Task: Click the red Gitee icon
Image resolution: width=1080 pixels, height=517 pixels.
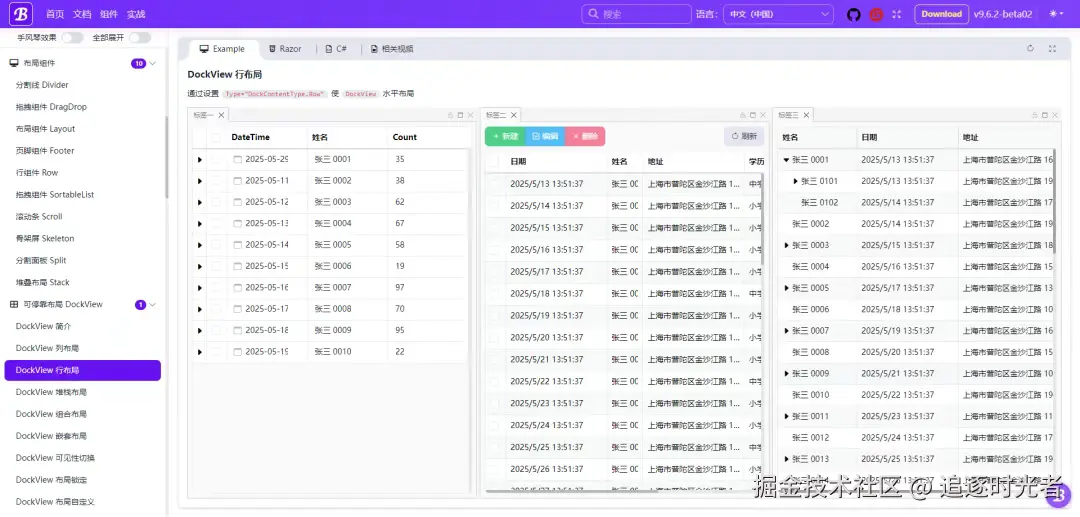Action: point(876,14)
